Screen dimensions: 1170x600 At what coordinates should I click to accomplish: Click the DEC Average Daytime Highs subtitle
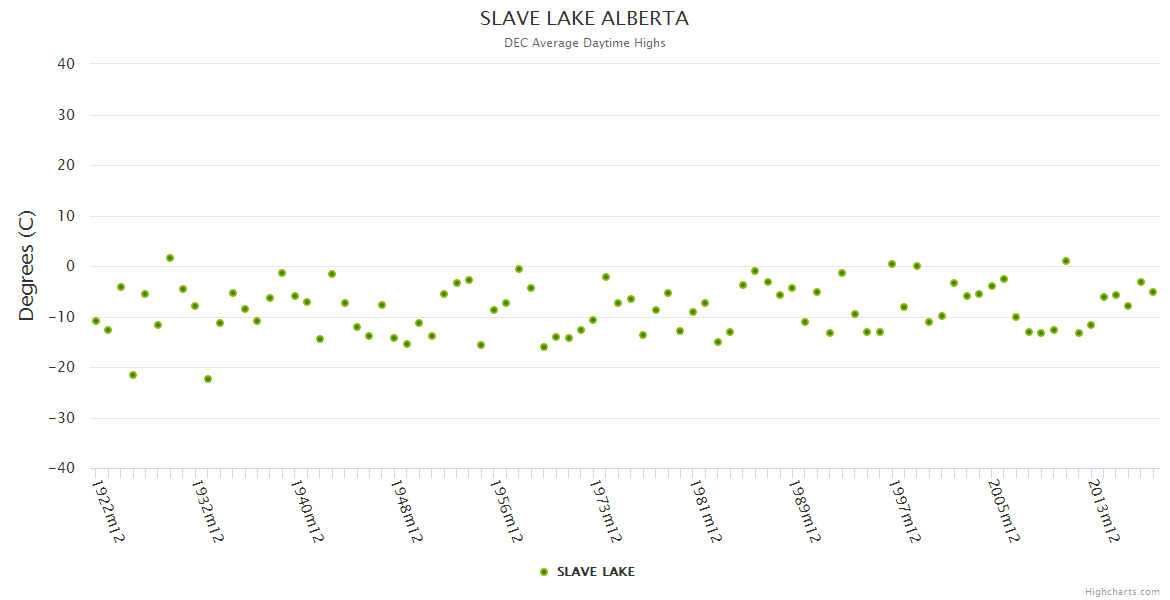584,43
